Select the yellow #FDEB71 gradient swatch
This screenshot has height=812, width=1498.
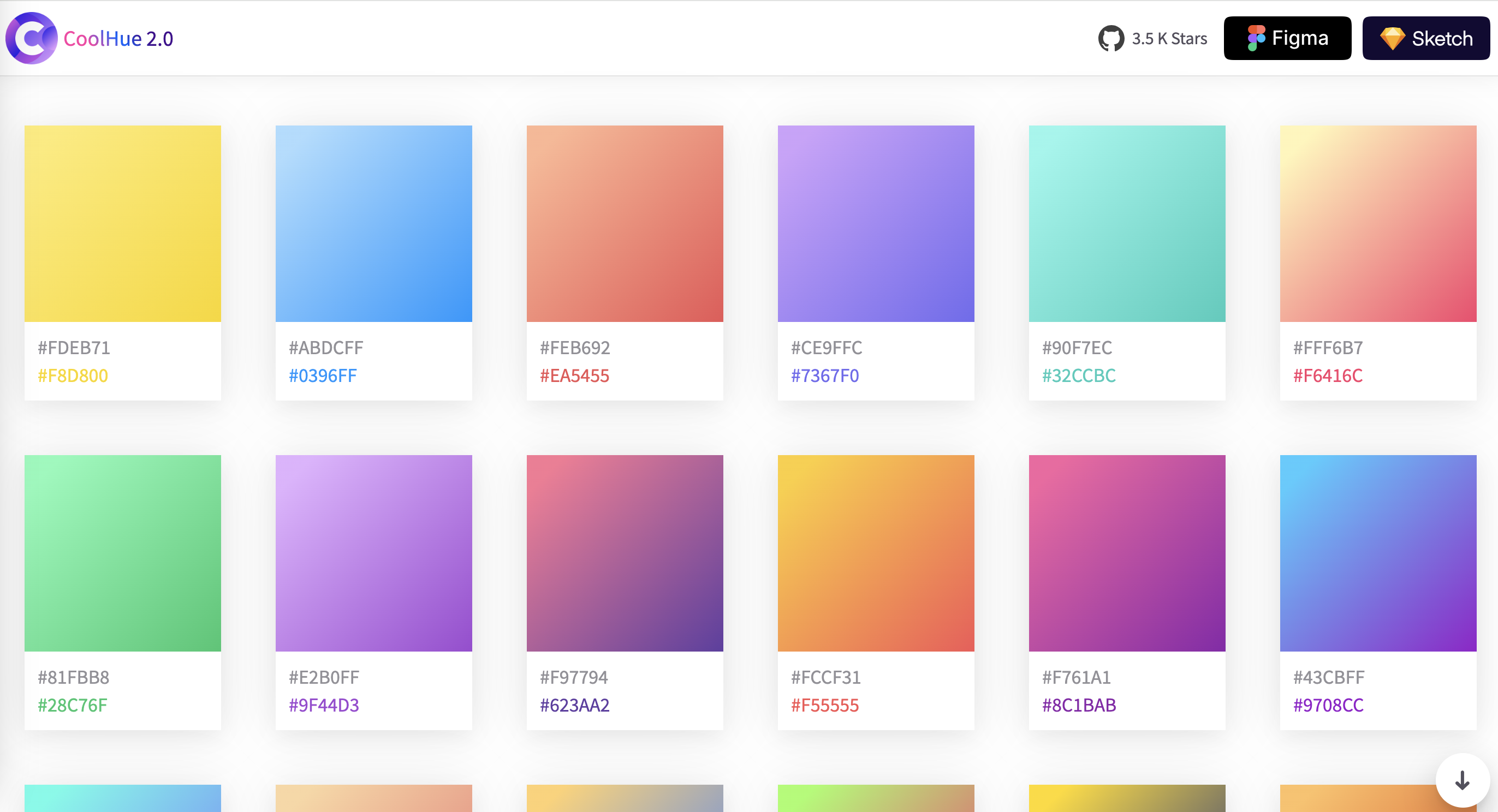coord(123,223)
